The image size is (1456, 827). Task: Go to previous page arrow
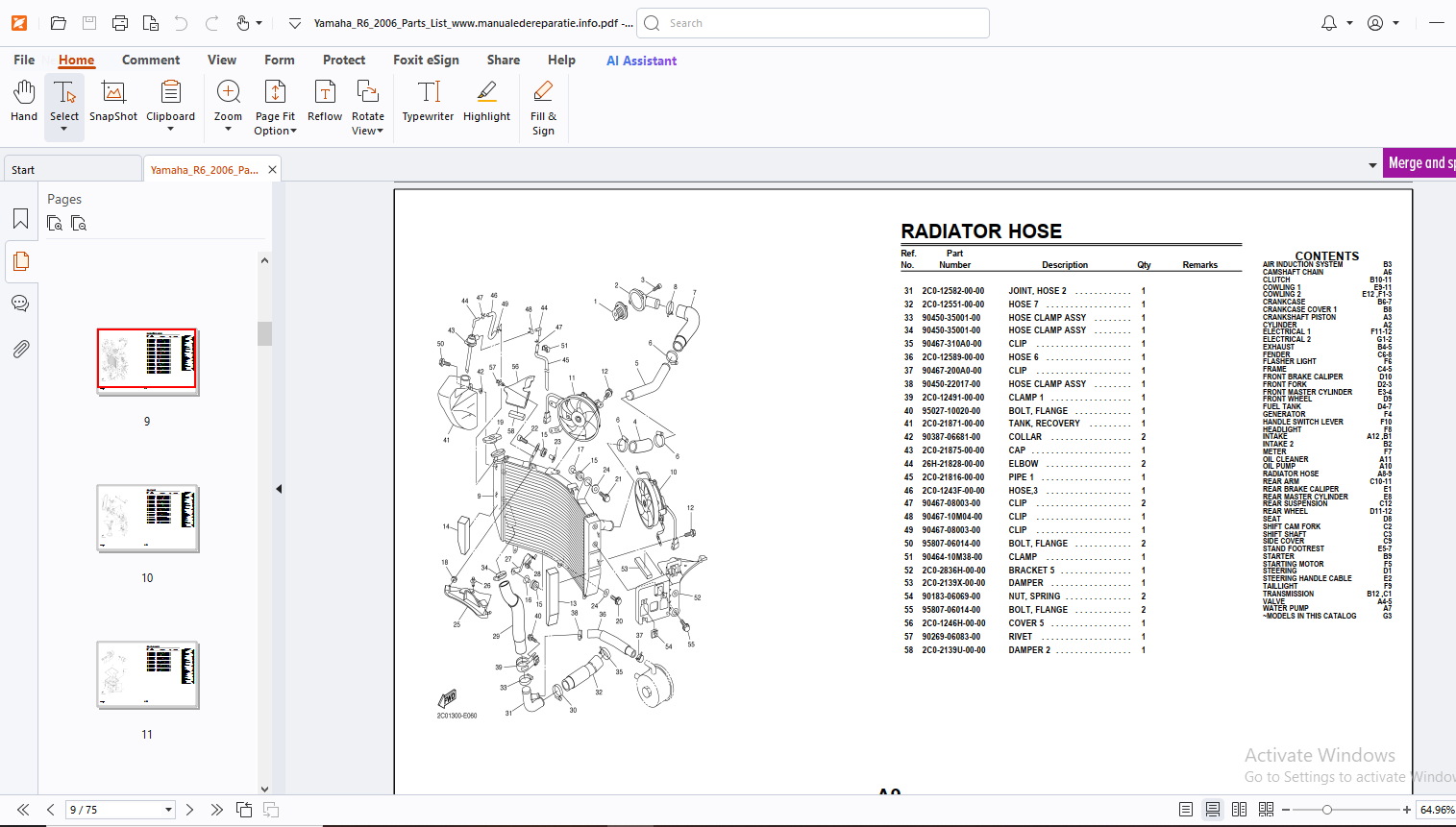pyautogui.click(x=50, y=810)
